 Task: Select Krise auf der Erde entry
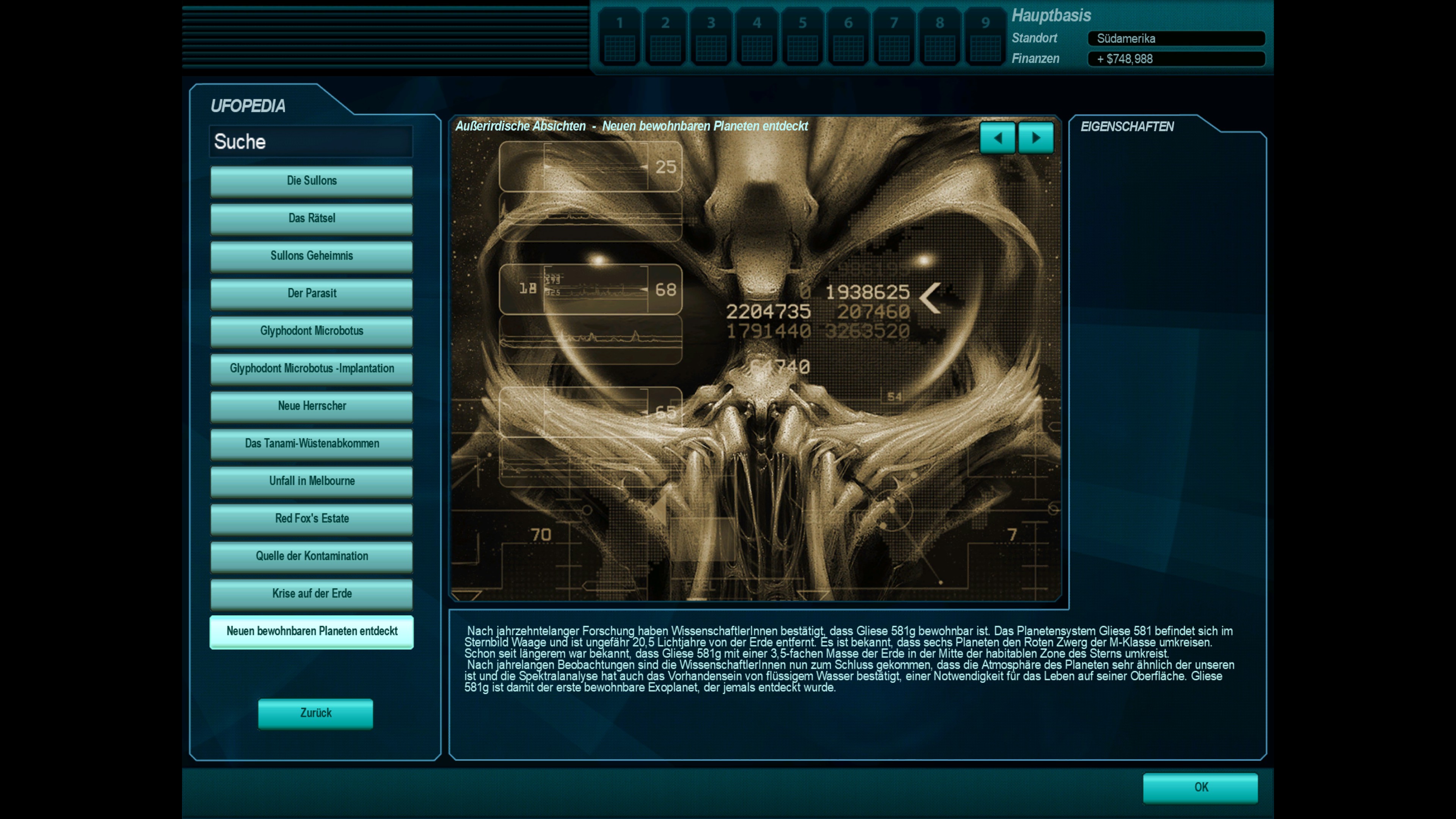311,593
